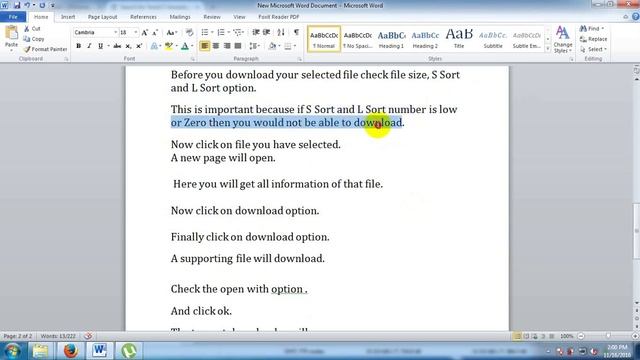640x360 pixels.
Task: Click the word count in status bar
Action: pos(58,336)
